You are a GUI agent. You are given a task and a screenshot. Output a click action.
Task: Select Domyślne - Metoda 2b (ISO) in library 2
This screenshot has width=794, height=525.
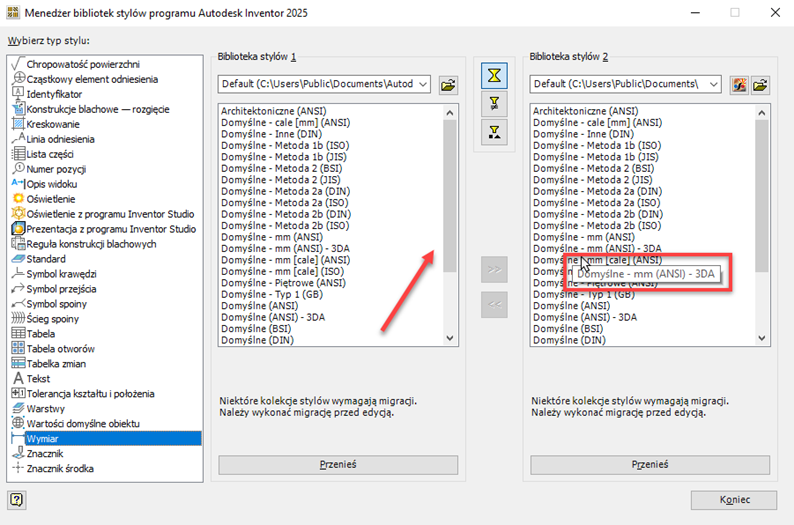point(597,226)
